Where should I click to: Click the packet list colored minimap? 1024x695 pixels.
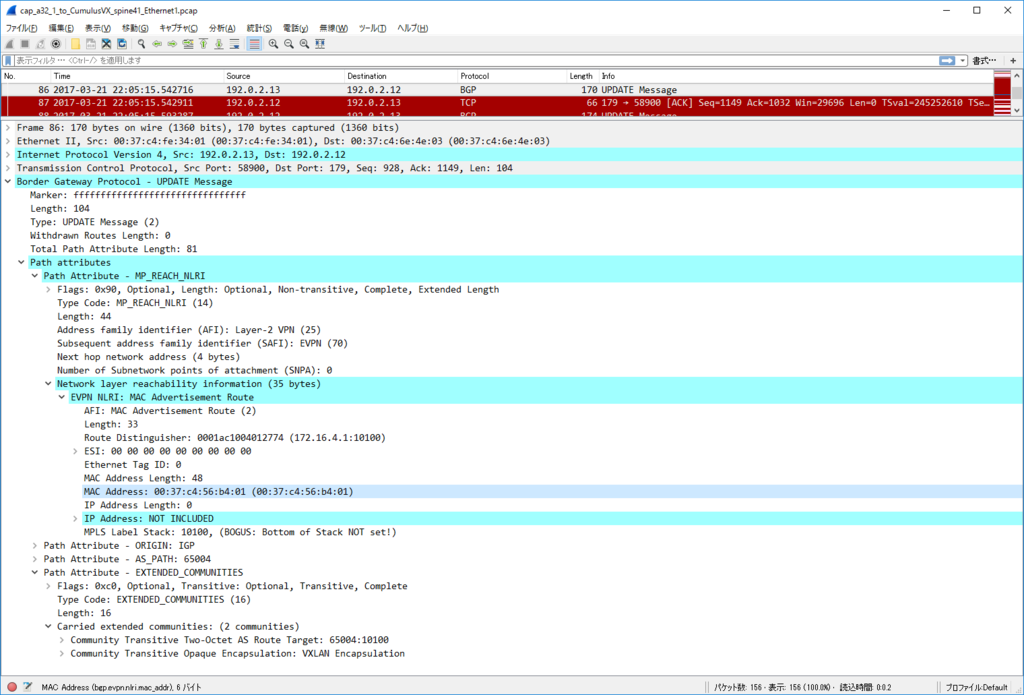[x=1002, y=93]
